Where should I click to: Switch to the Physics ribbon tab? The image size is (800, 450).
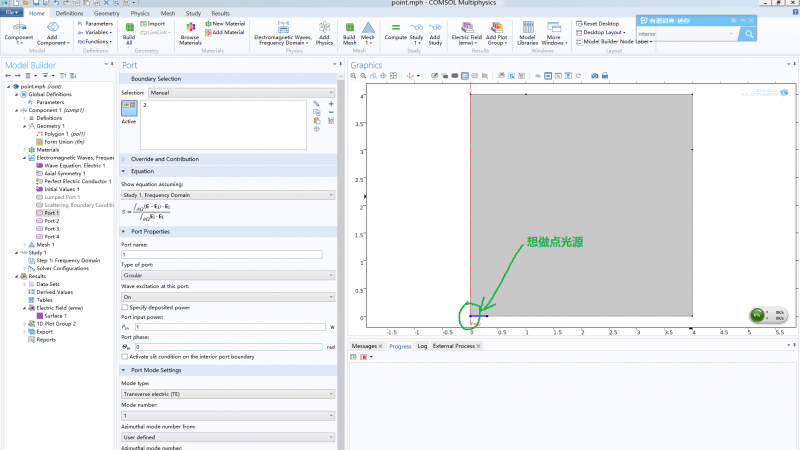pyautogui.click(x=139, y=14)
